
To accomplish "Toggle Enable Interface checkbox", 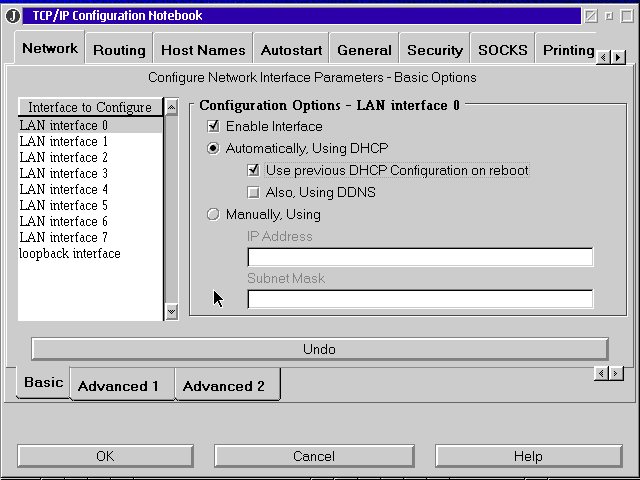I will point(213,126).
